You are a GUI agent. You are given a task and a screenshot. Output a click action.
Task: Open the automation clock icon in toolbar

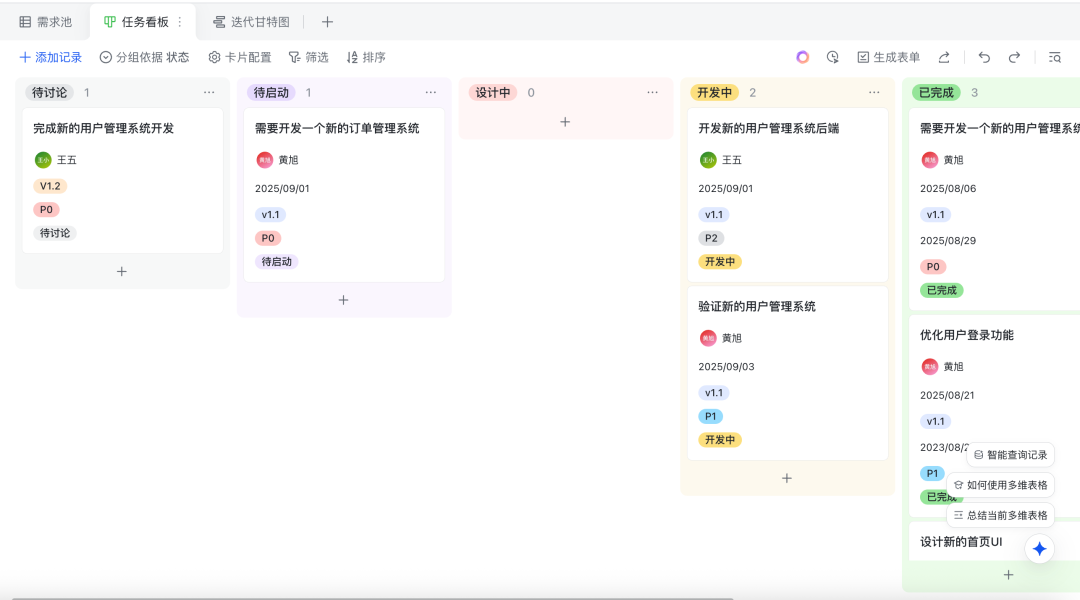(x=832, y=57)
